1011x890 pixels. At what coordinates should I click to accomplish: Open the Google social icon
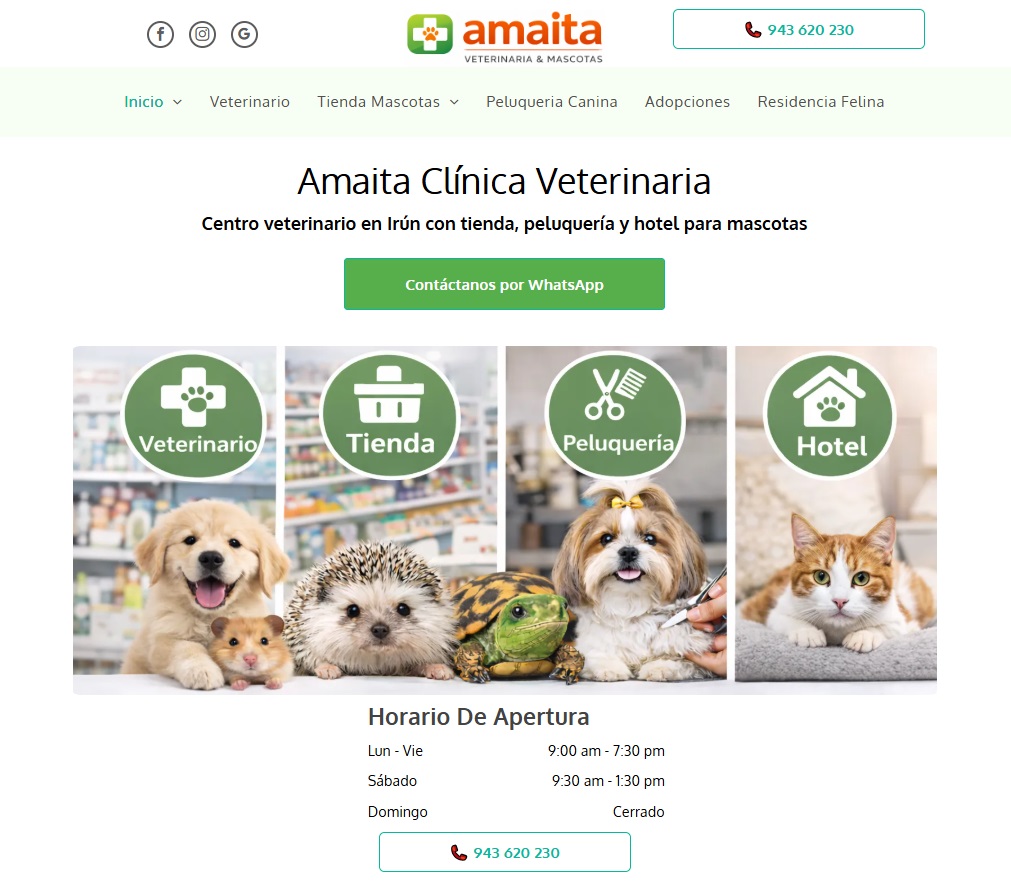click(x=244, y=34)
